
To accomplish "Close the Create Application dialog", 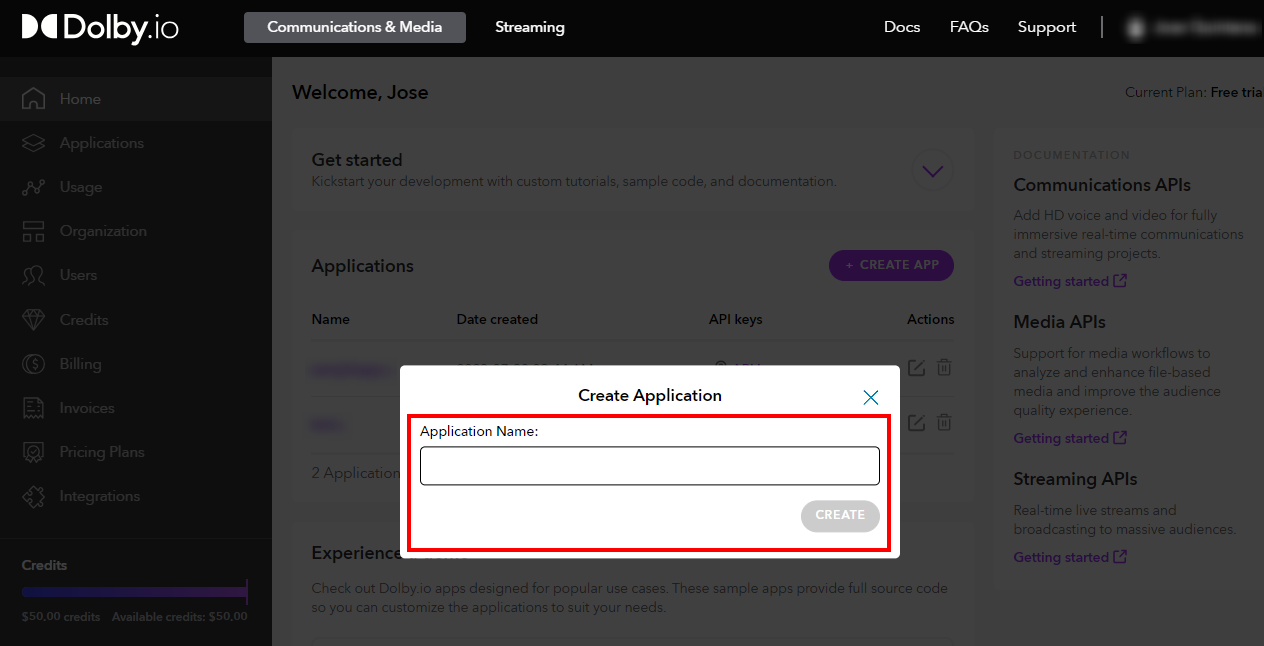I will (870, 397).
